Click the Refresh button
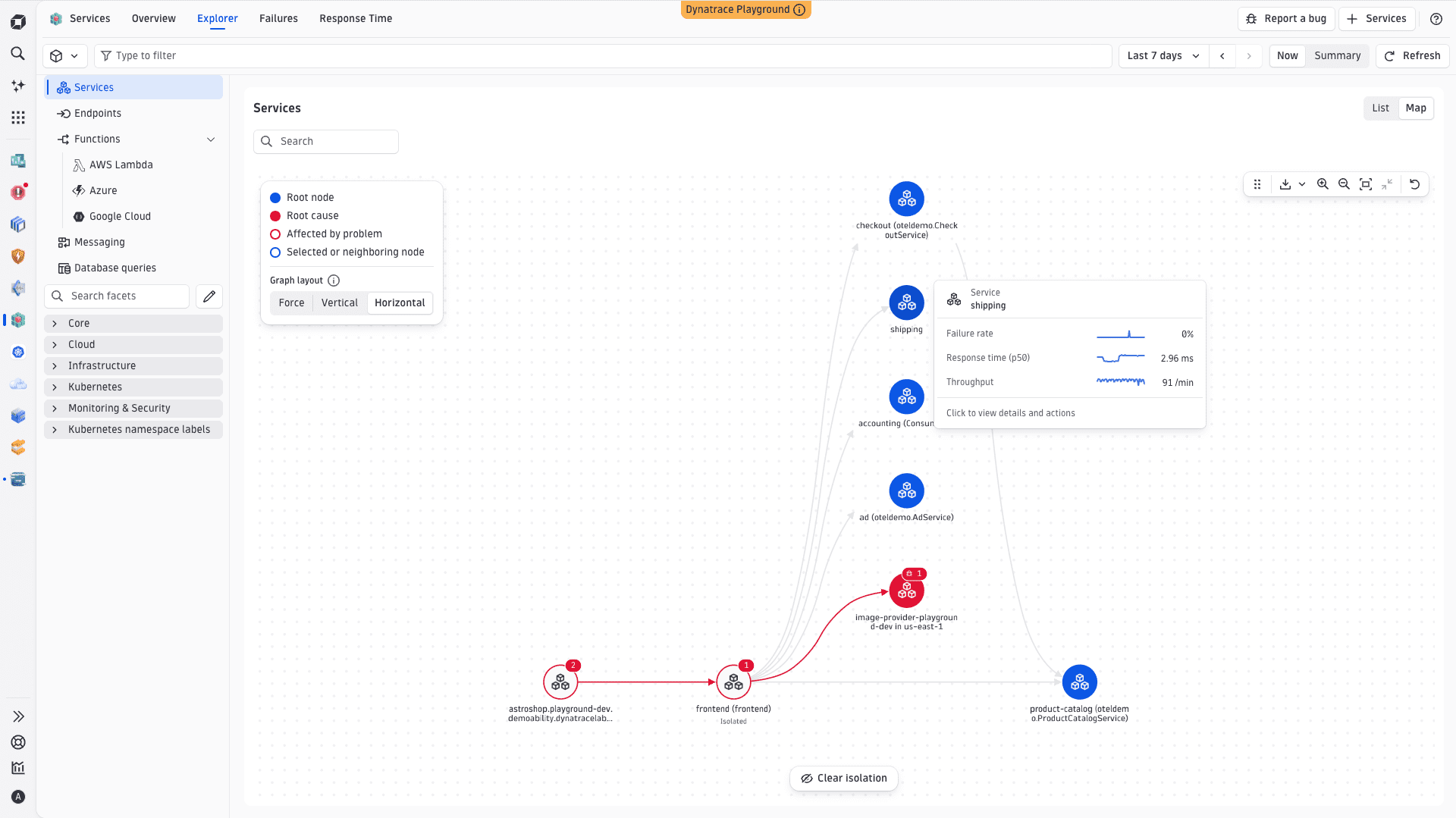 pos(1412,56)
